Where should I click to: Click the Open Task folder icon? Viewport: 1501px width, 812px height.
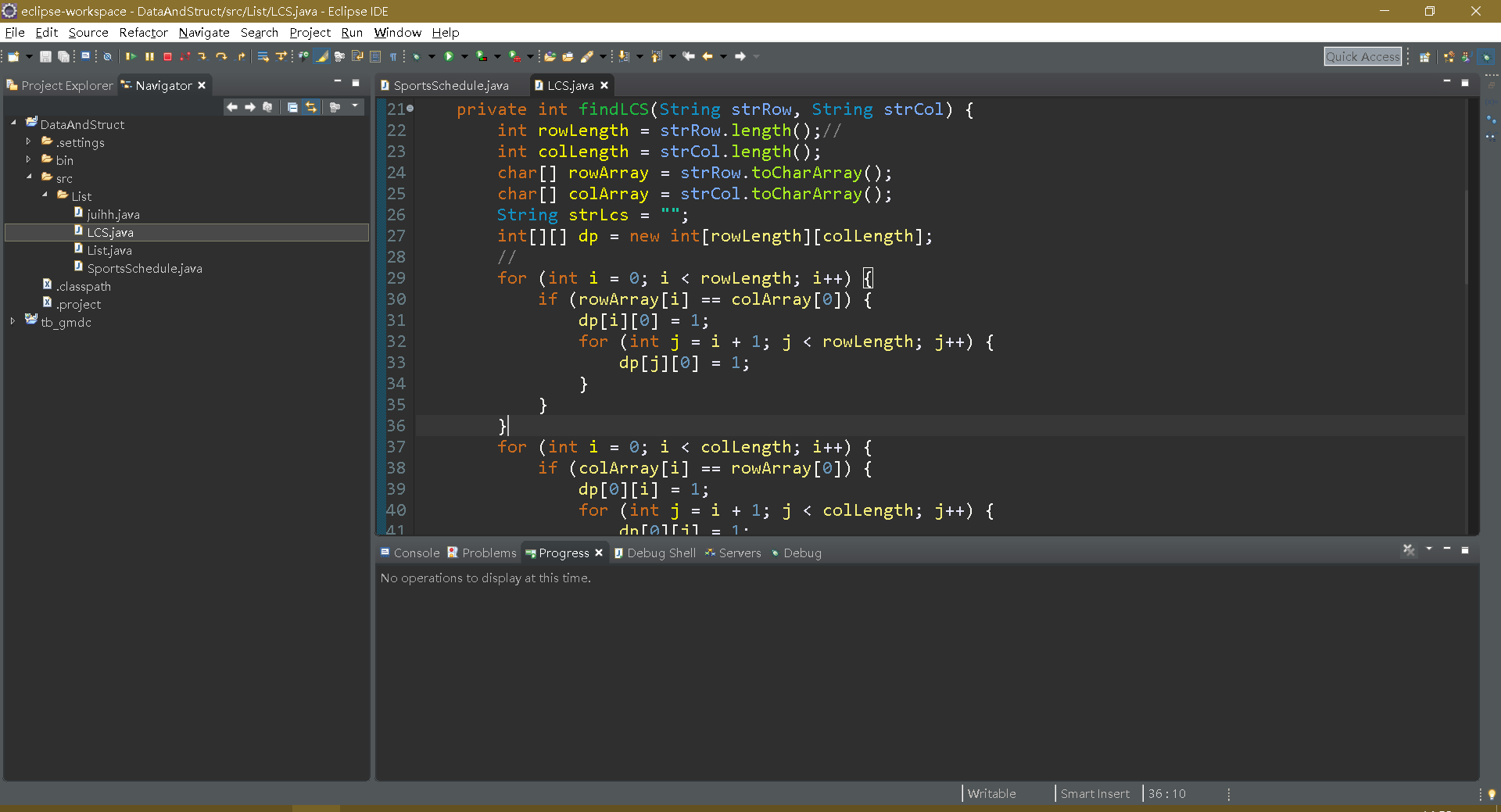pos(568,56)
